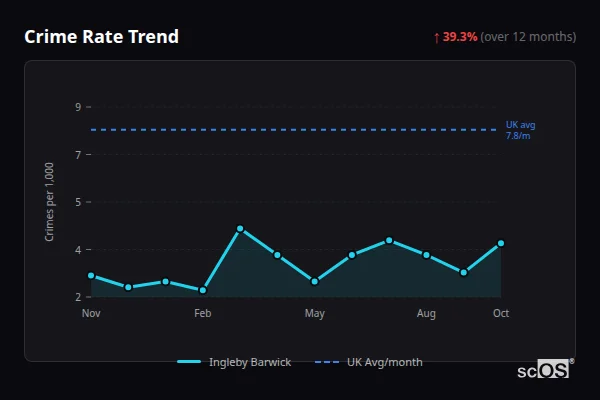600x400 pixels.
Task: Click the red upward trend arrow
Action: point(437,38)
